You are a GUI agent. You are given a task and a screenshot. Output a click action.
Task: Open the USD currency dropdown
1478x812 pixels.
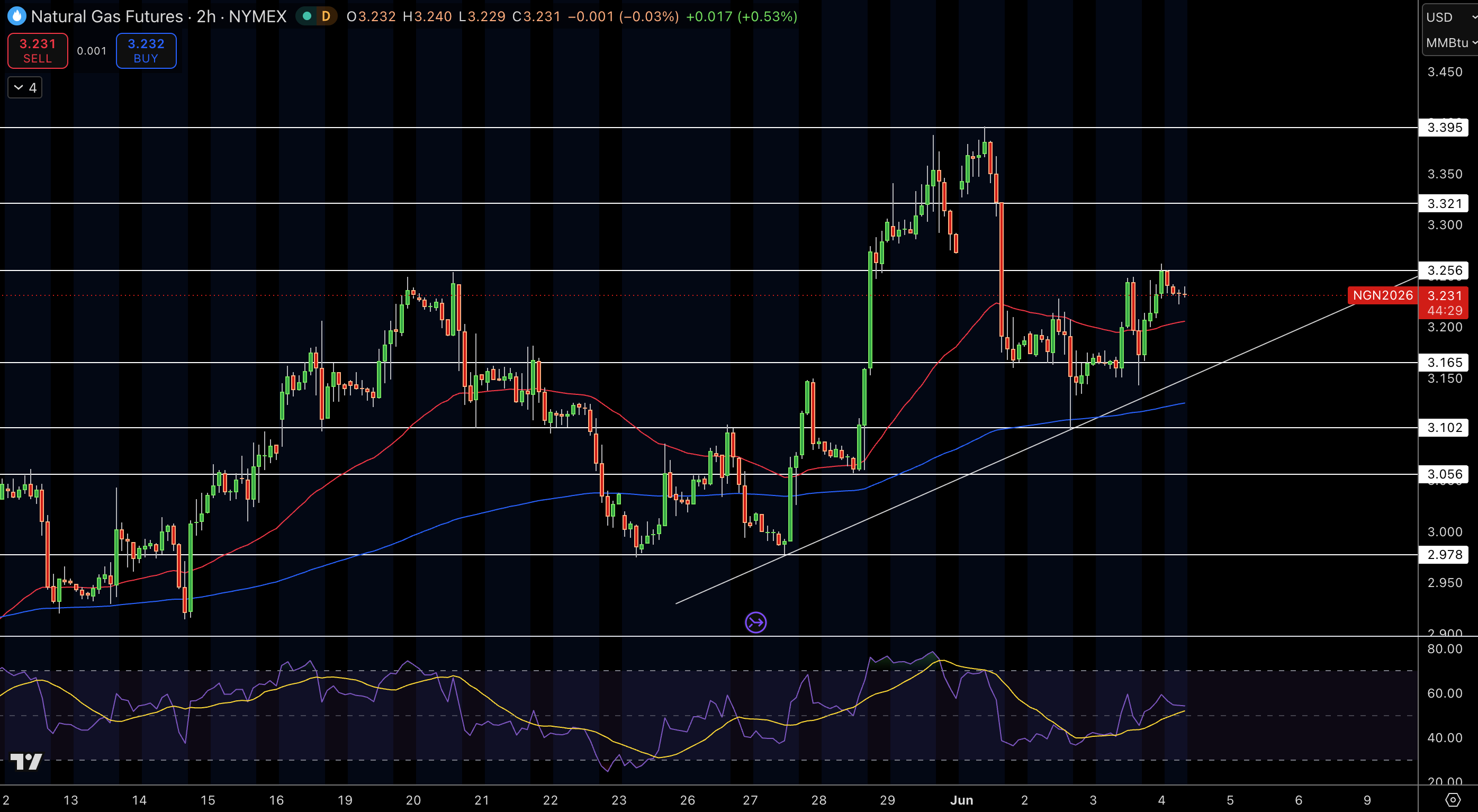pyautogui.click(x=1450, y=17)
